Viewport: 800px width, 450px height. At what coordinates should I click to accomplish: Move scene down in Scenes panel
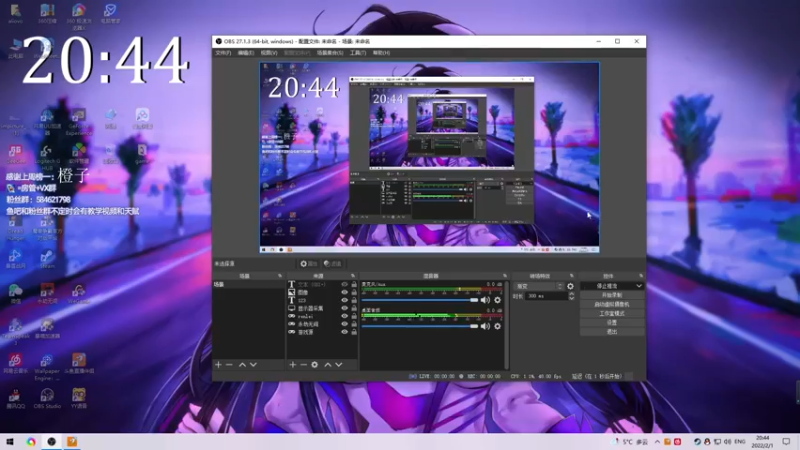253,365
